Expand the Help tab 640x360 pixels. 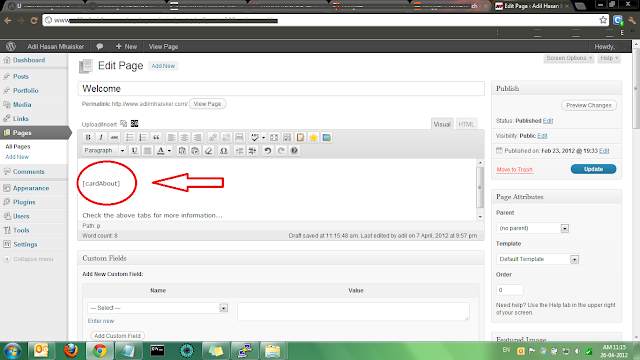coord(609,58)
